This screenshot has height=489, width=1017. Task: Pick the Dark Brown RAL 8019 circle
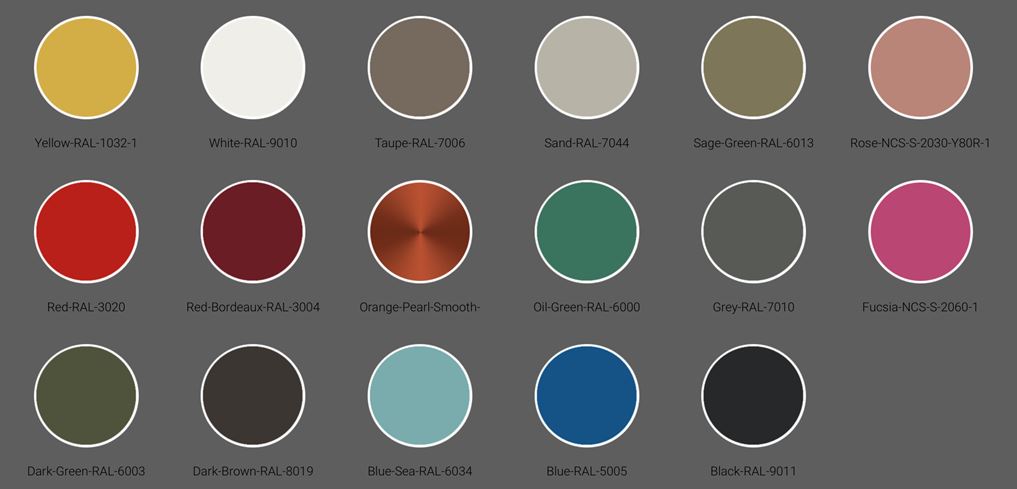(253, 396)
